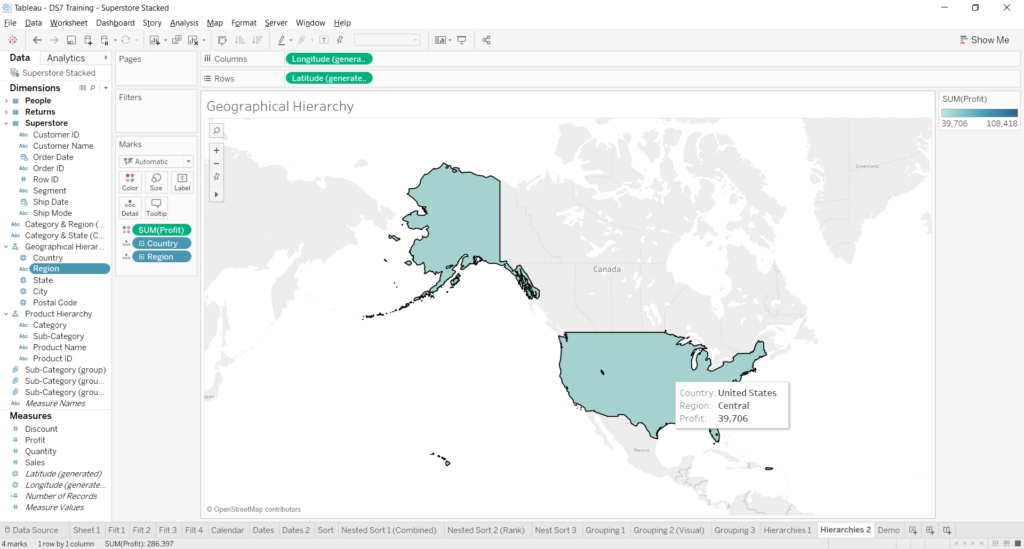Open the Detail marks card button
1024x549 pixels.
(130, 208)
